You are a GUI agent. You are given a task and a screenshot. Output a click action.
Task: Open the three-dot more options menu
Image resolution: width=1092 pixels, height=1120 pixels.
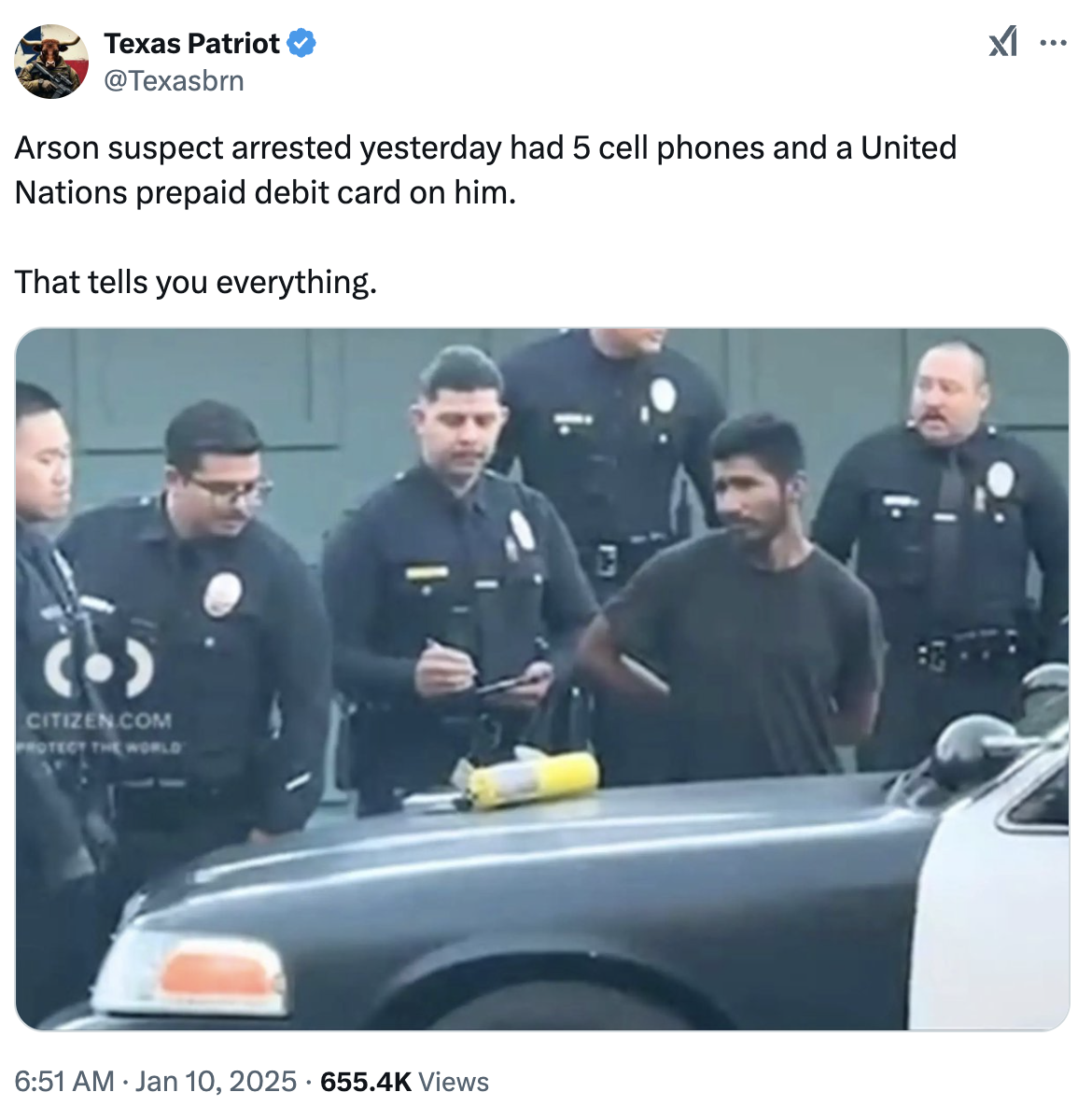tap(1053, 42)
